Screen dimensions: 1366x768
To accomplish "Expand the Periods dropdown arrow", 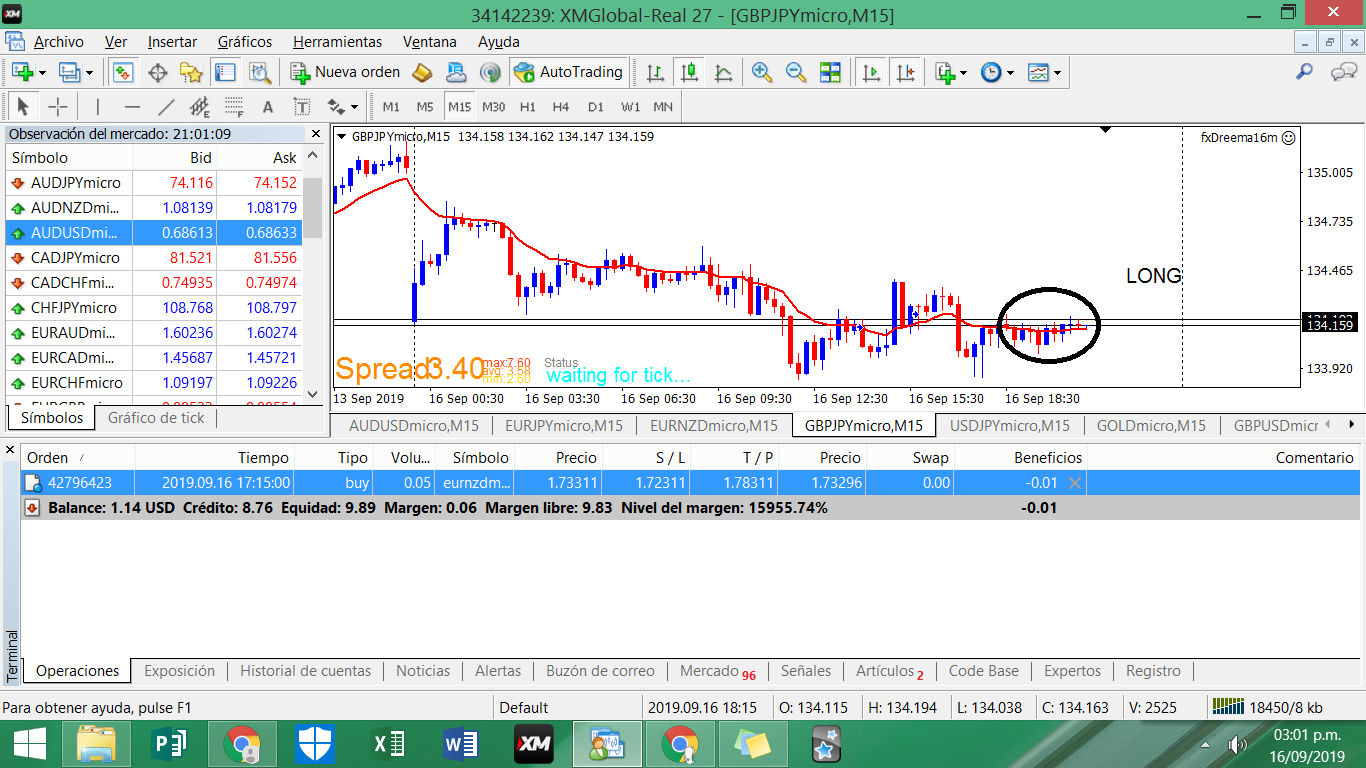I will [1010, 73].
